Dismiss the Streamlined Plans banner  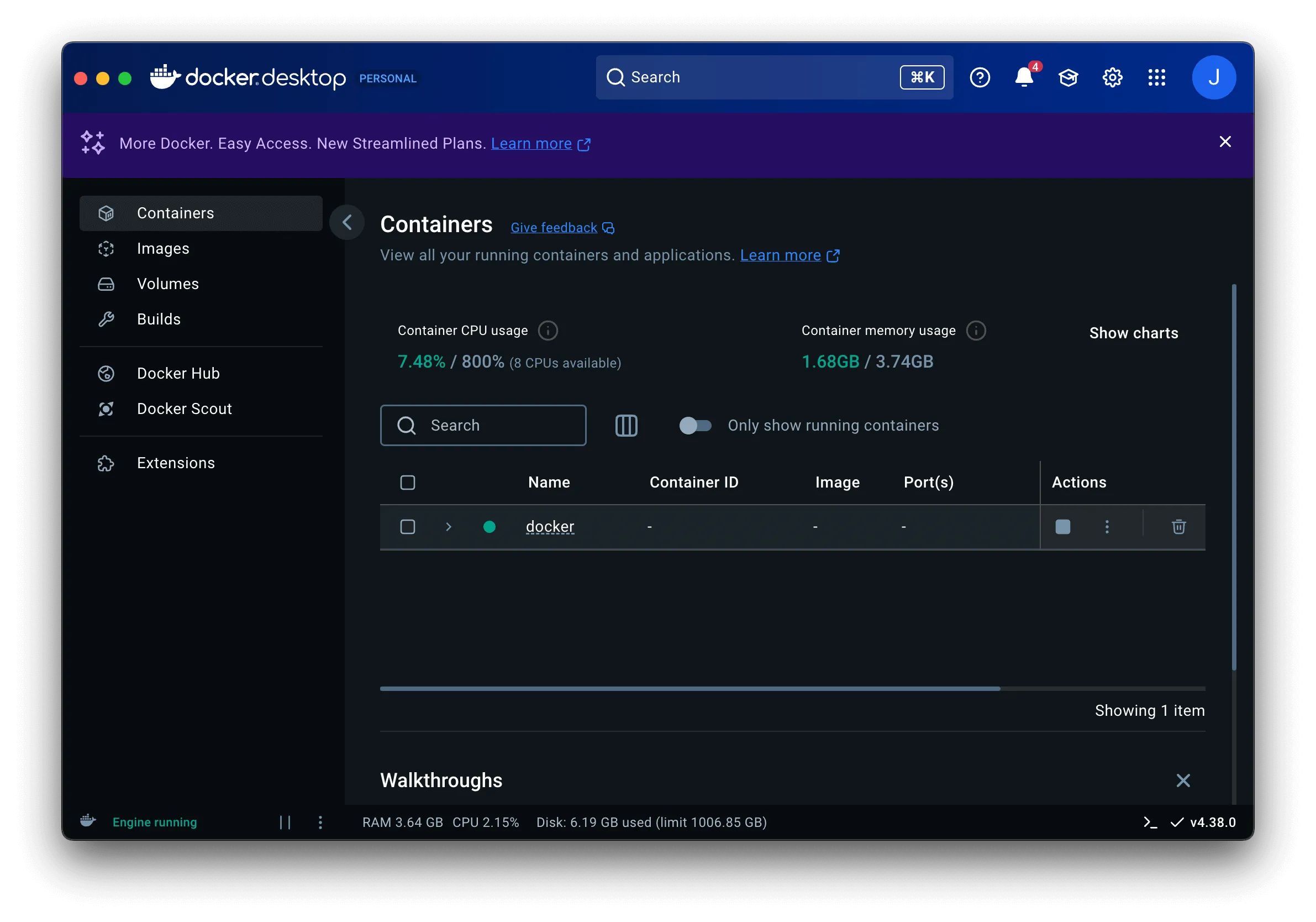[1225, 142]
